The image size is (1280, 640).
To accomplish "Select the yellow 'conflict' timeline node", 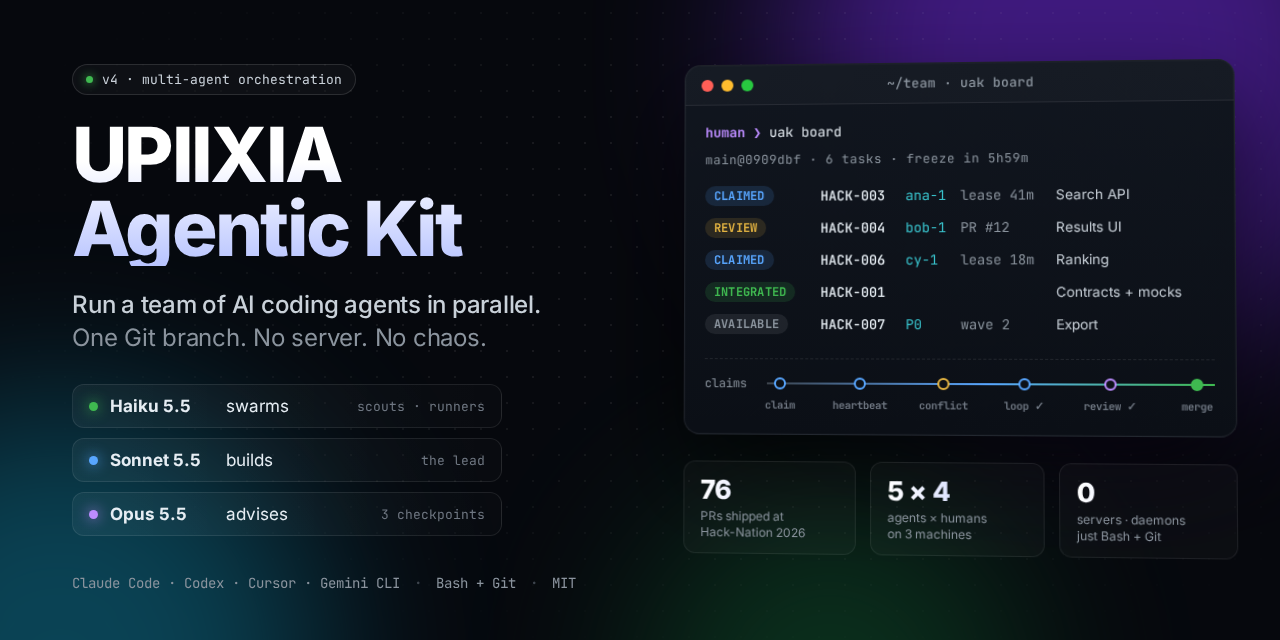I will (x=943, y=384).
